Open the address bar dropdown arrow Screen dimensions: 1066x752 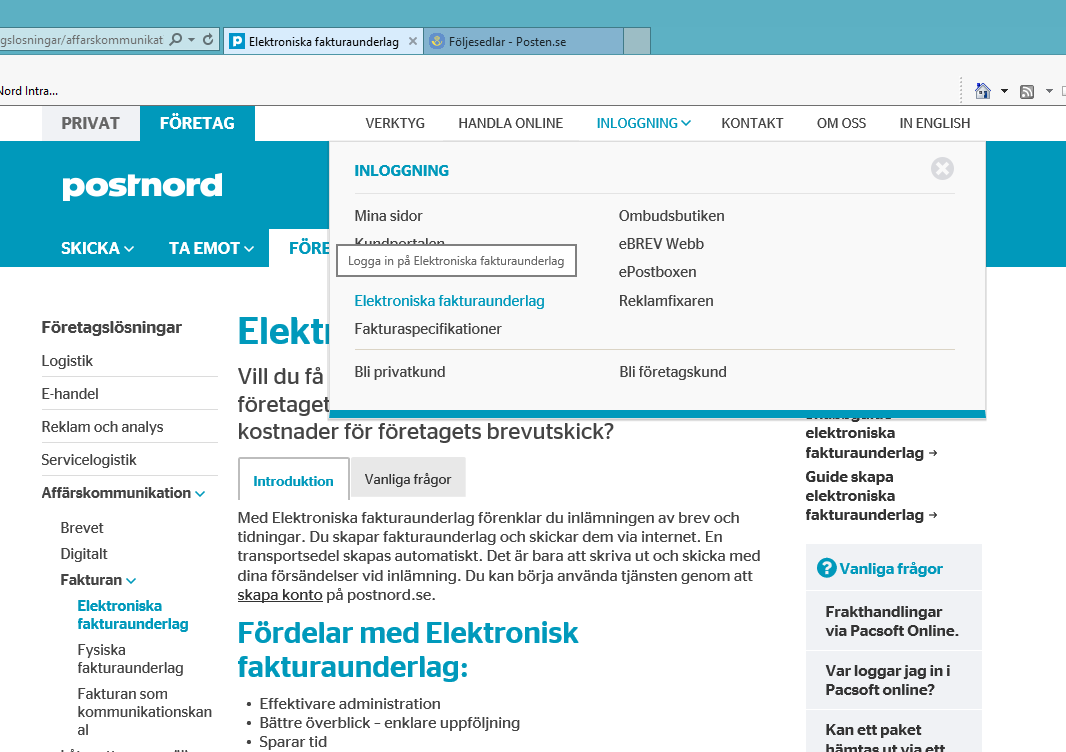tap(192, 39)
